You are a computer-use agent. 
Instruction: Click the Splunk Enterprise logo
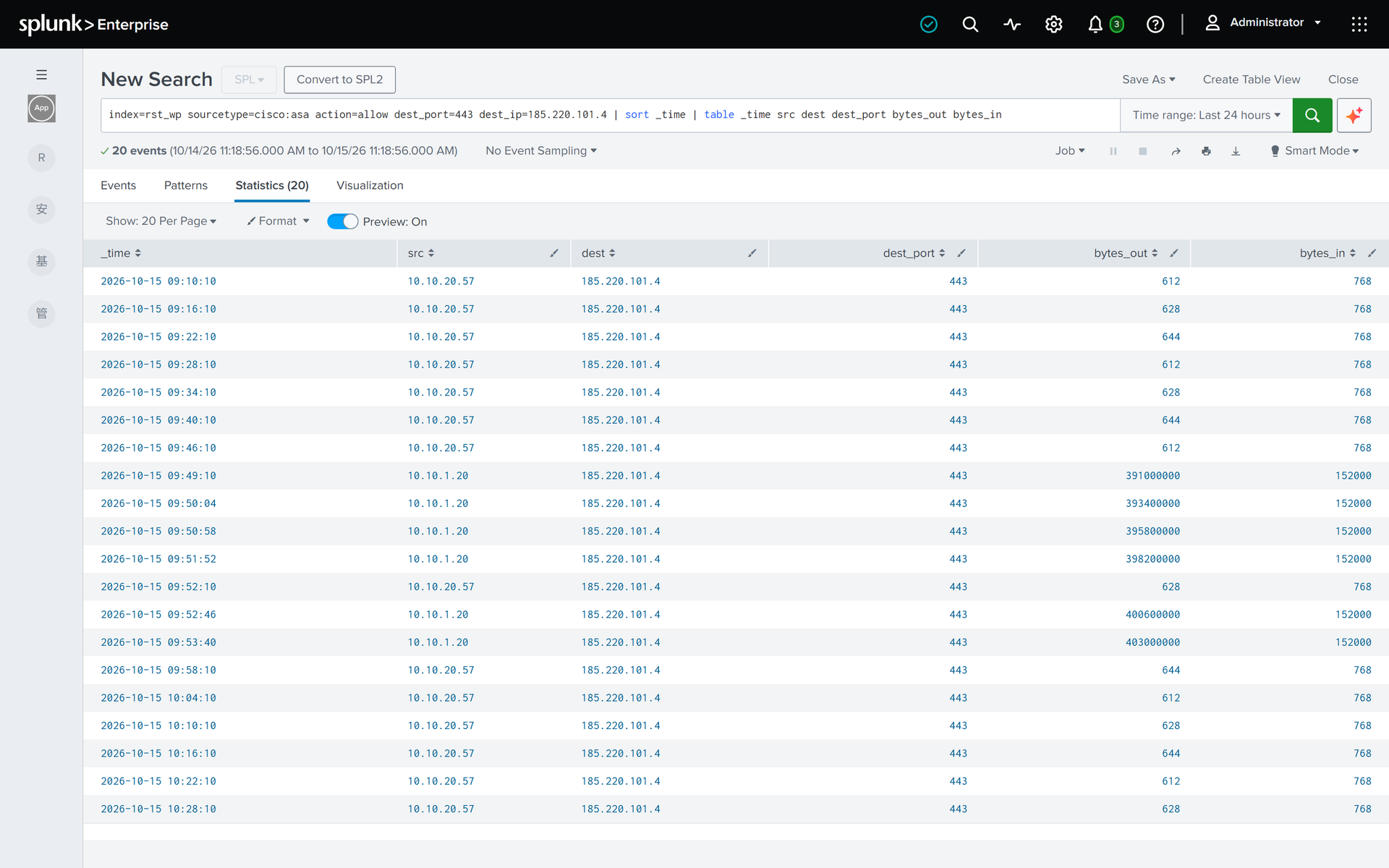point(93,25)
